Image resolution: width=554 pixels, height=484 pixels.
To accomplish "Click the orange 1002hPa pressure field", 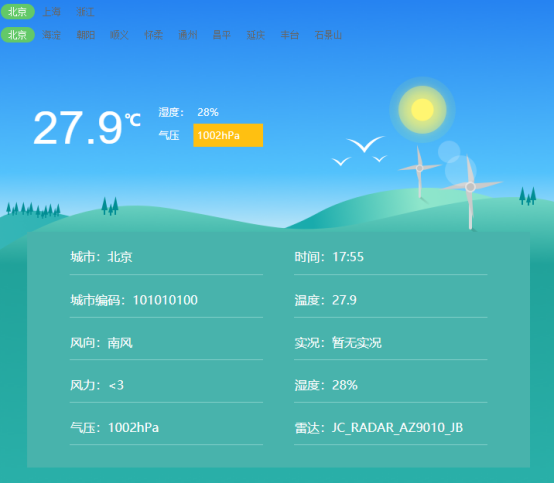I will pyautogui.click(x=228, y=135).
